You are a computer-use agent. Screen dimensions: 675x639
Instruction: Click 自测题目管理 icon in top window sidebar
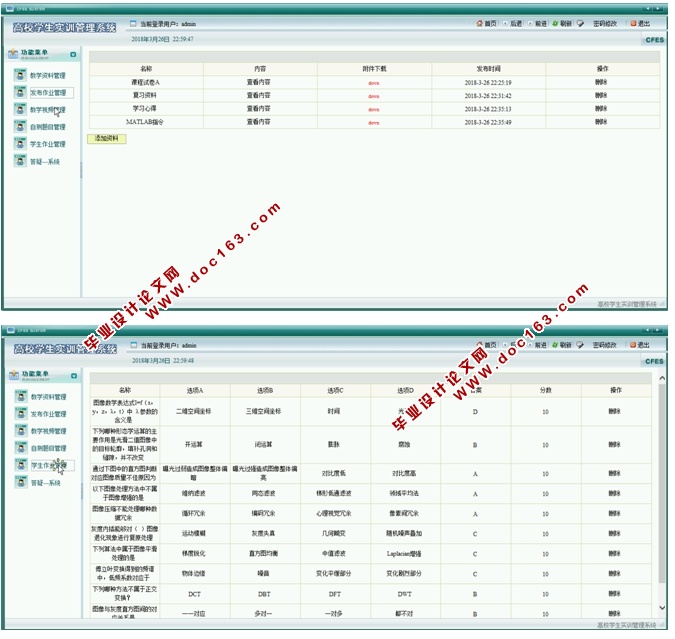point(20,127)
